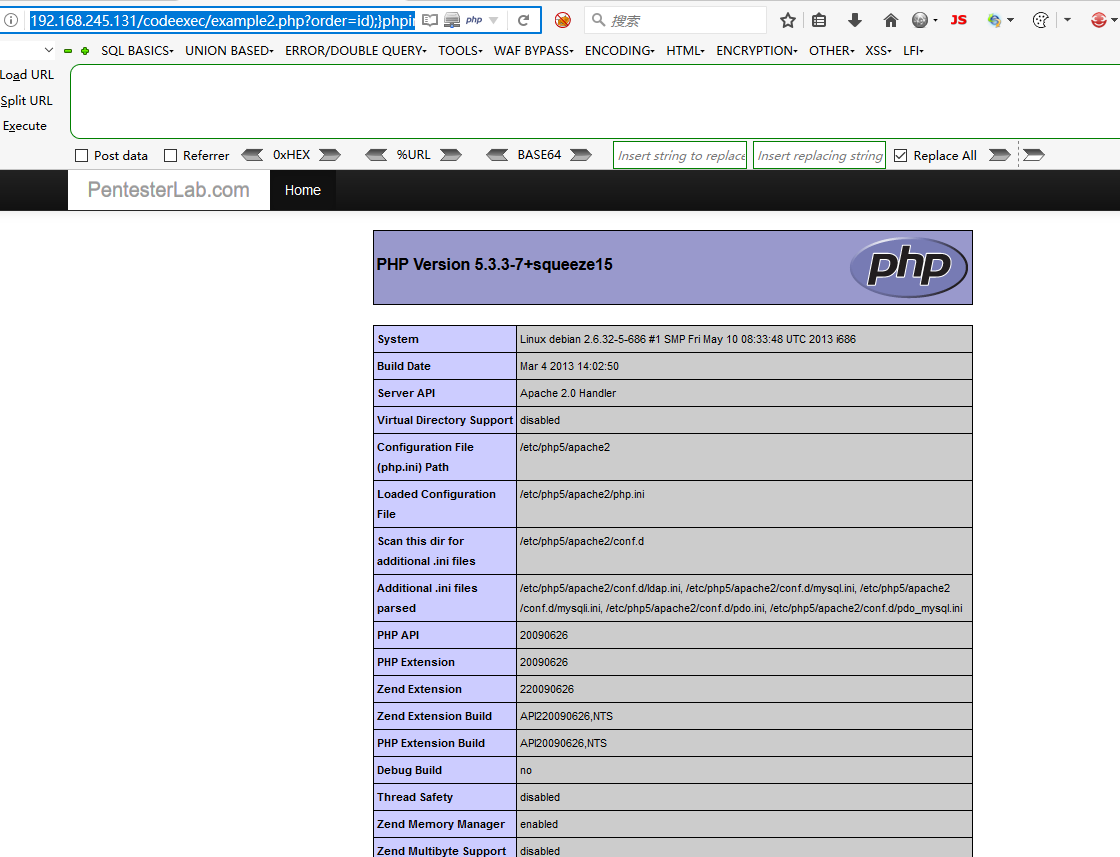Screen dimensions: 1120x857
Task: Open reader view book icon
Action: coord(430,20)
